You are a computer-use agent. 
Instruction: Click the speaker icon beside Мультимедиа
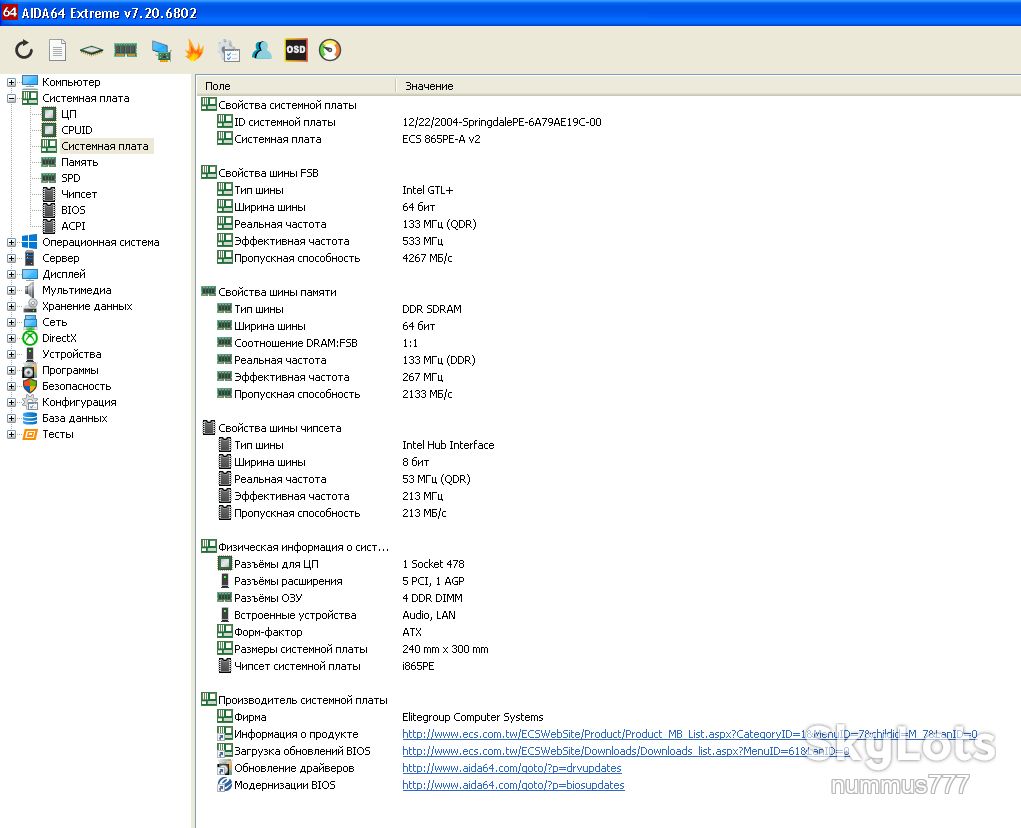(x=30, y=290)
